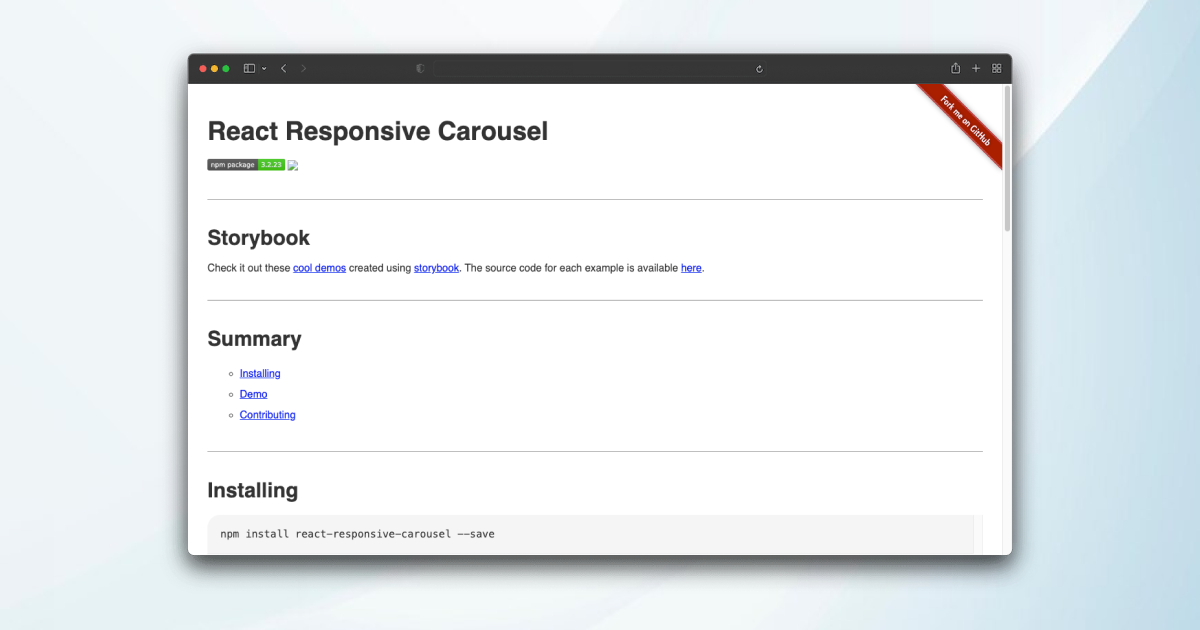This screenshot has width=1200, height=630.
Task: Click the Storybook section heading
Action: coord(259,238)
